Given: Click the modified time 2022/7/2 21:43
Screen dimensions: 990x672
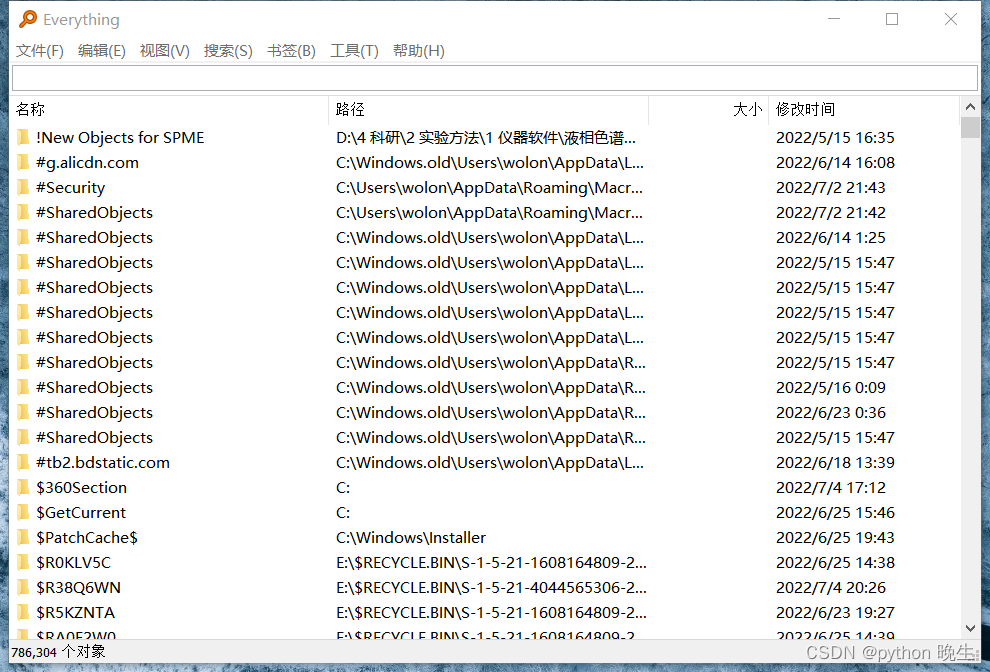Looking at the screenshot, I should 831,188.
